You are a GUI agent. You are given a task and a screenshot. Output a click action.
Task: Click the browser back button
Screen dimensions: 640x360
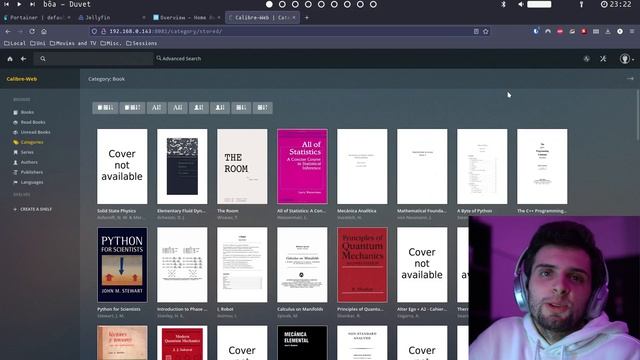pyautogui.click(x=8, y=31)
